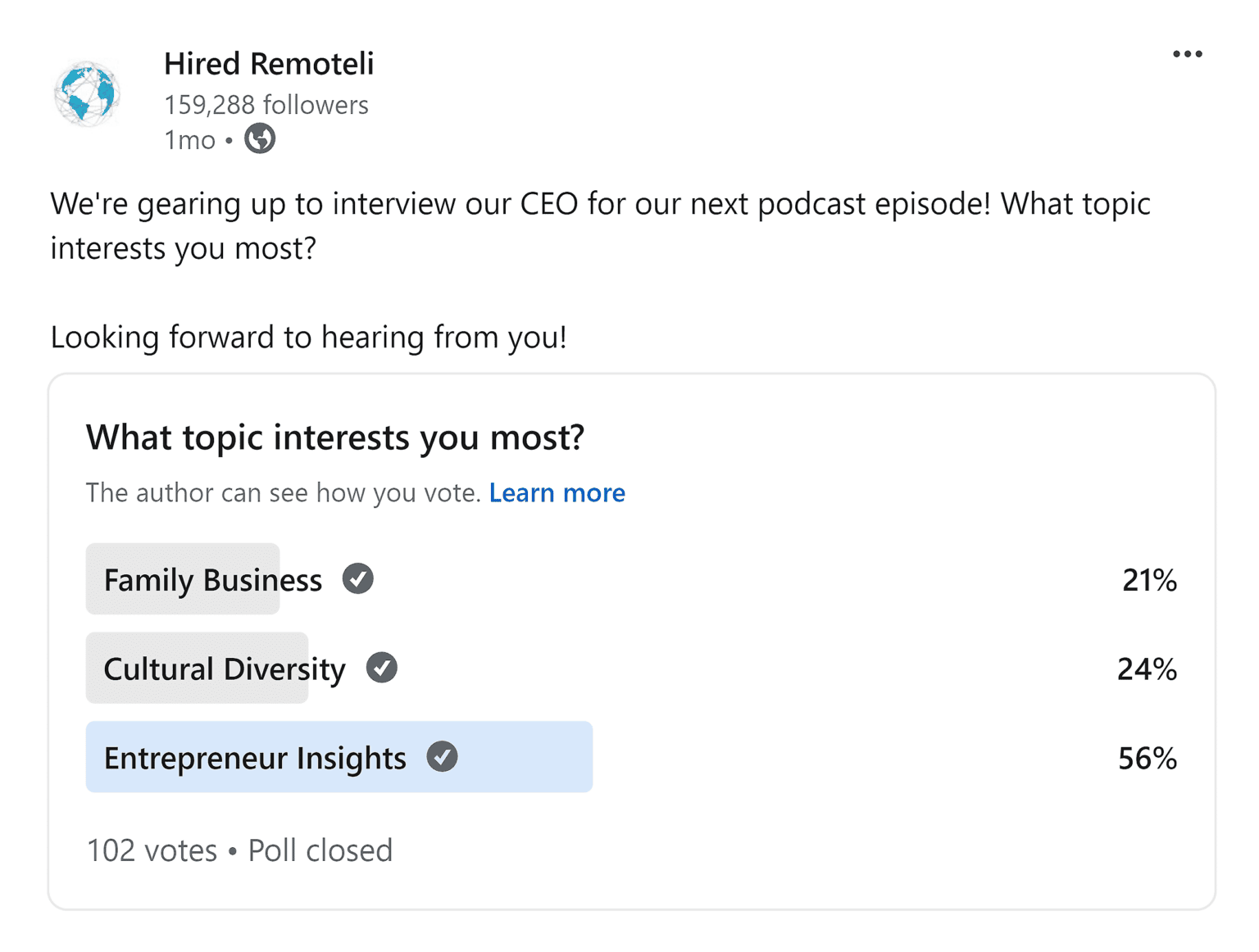Open the three-dot post options menu
This screenshot has width=1259, height=952.
click(x=1187, y=54)
